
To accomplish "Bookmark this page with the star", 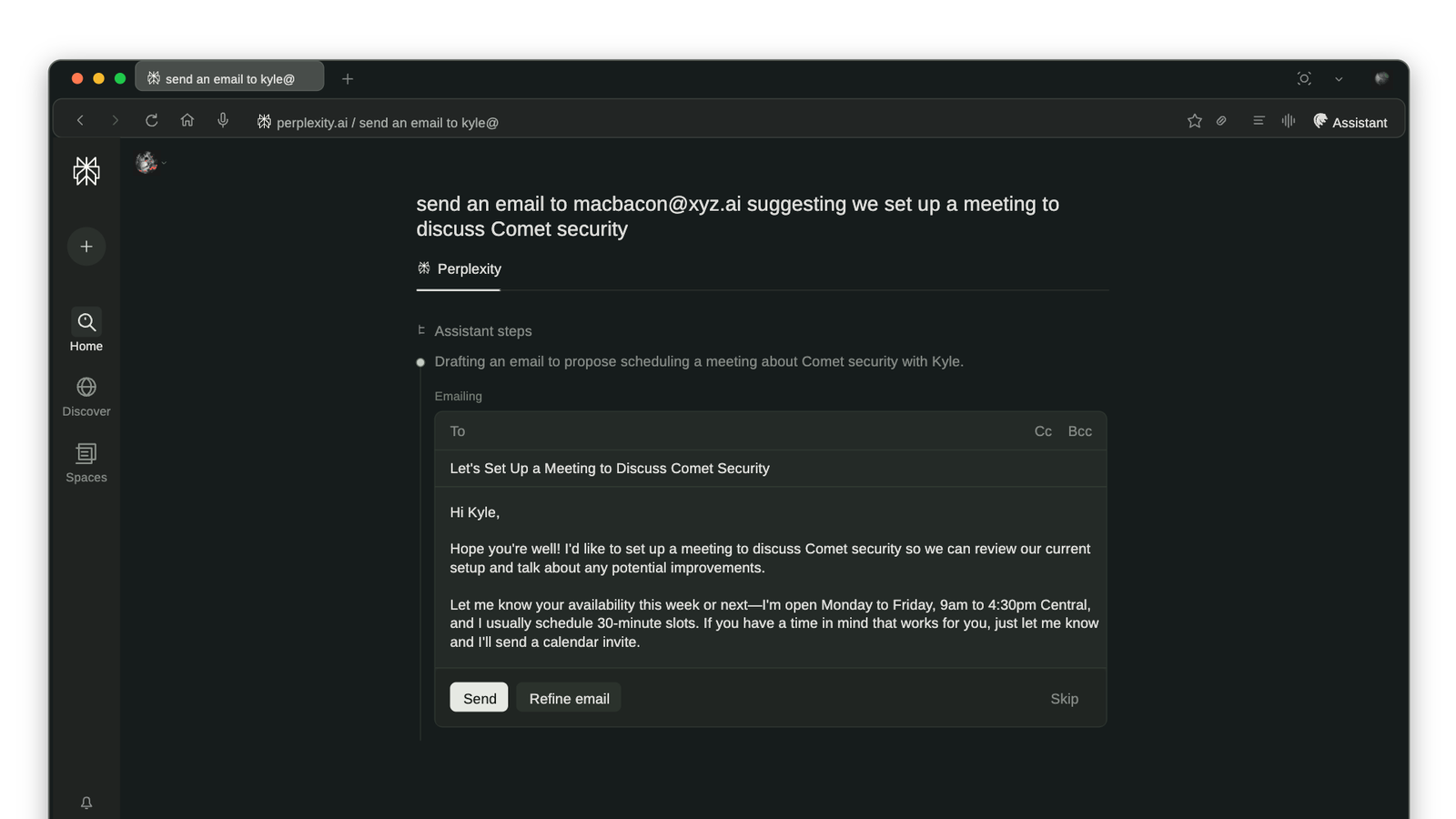I will [x=1195, y=121].
